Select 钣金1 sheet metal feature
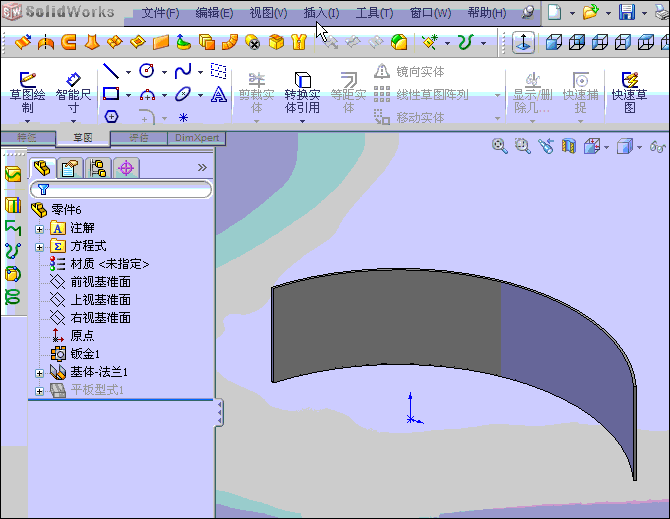 pos(75,354)
